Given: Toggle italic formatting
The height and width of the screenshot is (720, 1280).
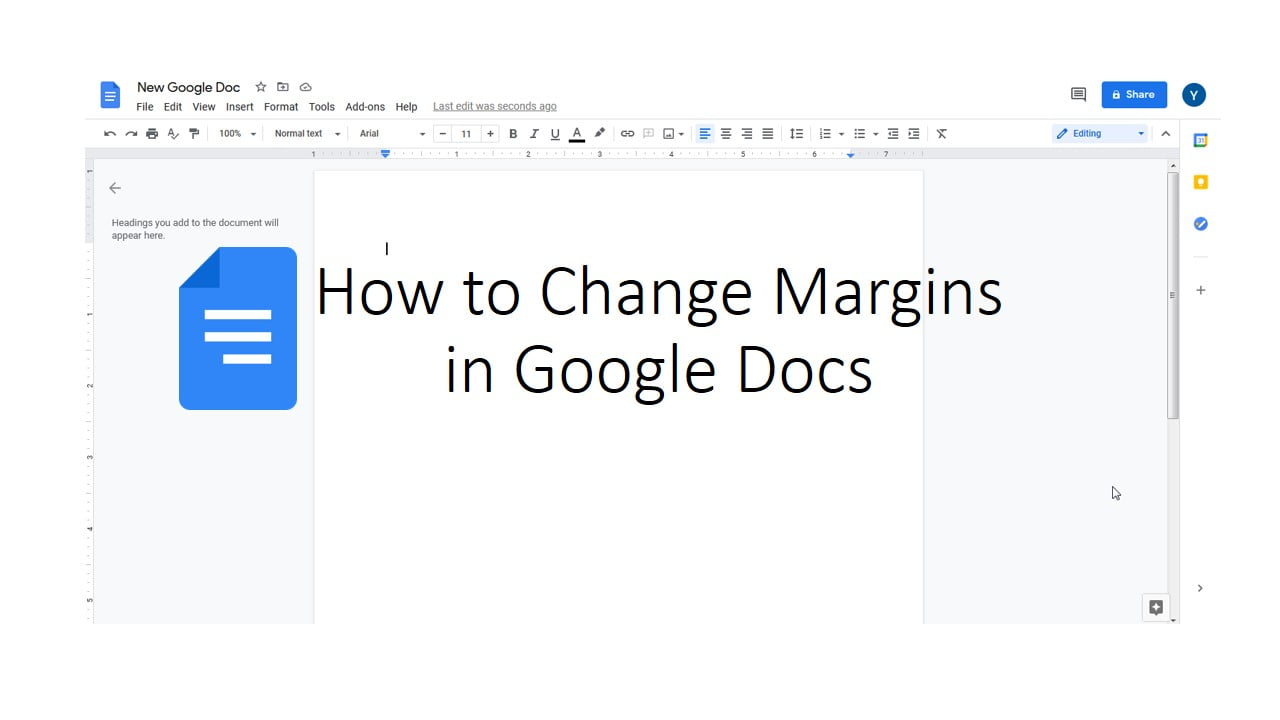Looking at the screenshot, I should tap(534, 134).
